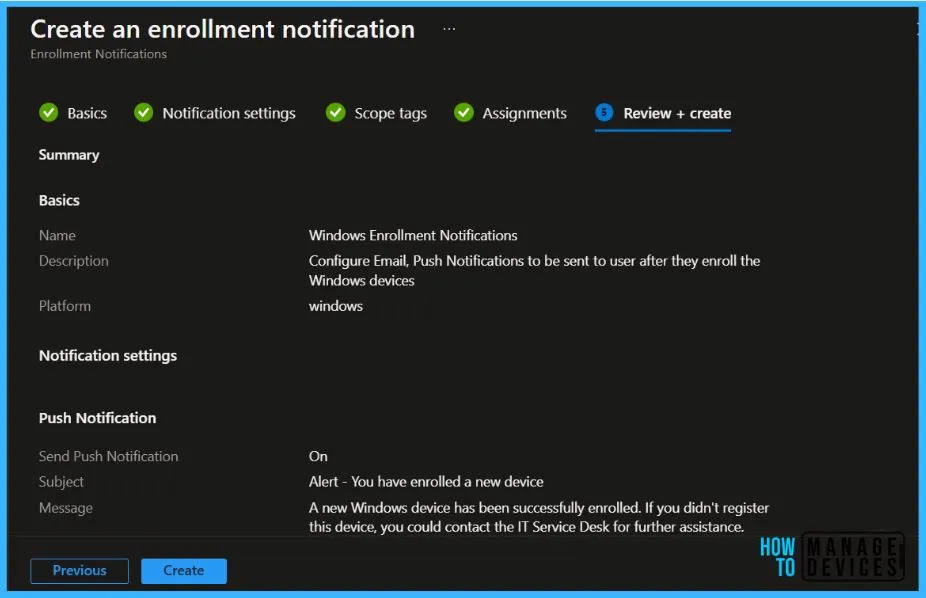Image resolution: width=926 pixels, height=598 pixels.
Task: Click the How To Manage Devices logo
Action: tap(830, 556)
